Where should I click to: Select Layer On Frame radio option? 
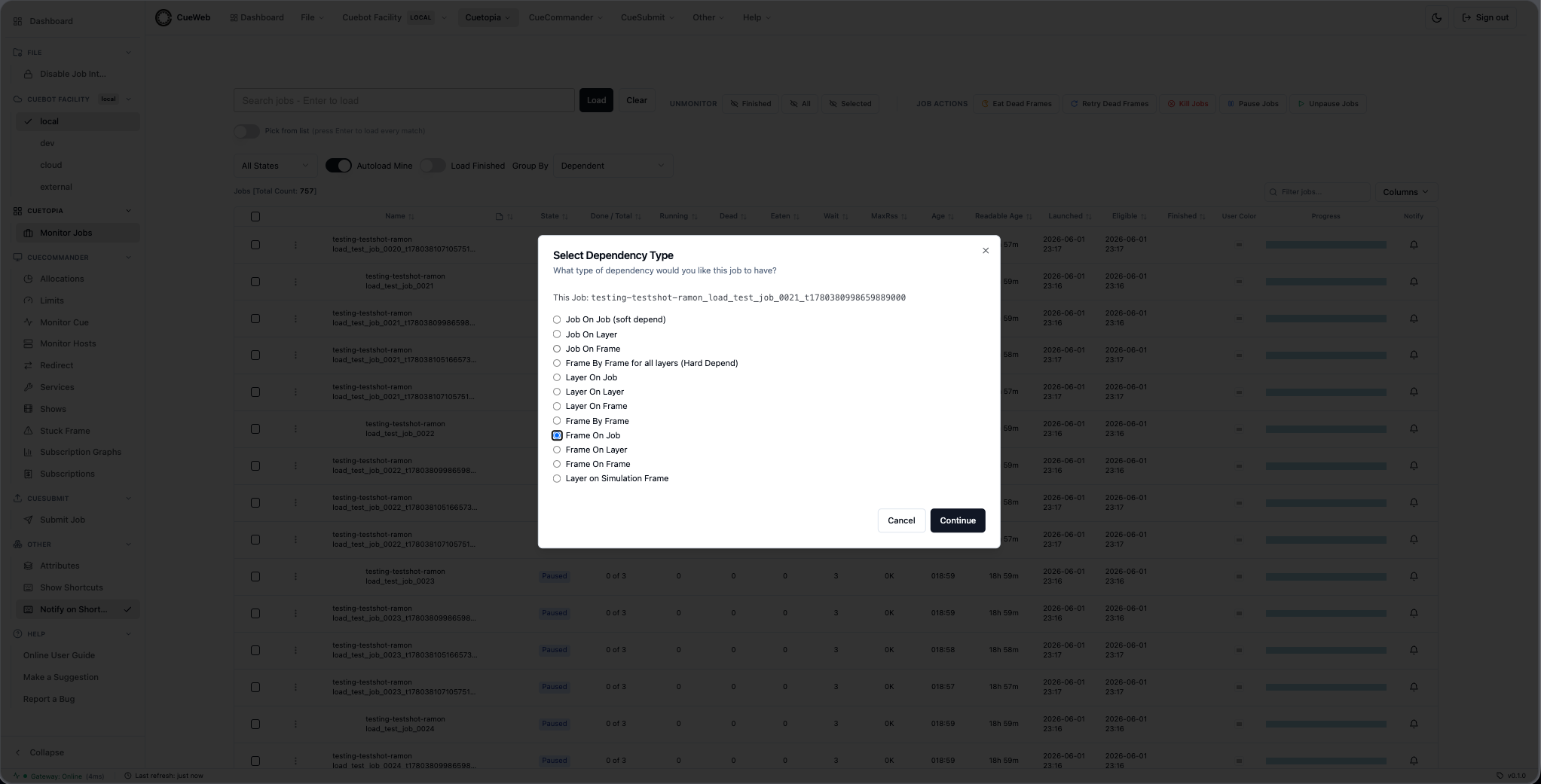pos(557,406)
